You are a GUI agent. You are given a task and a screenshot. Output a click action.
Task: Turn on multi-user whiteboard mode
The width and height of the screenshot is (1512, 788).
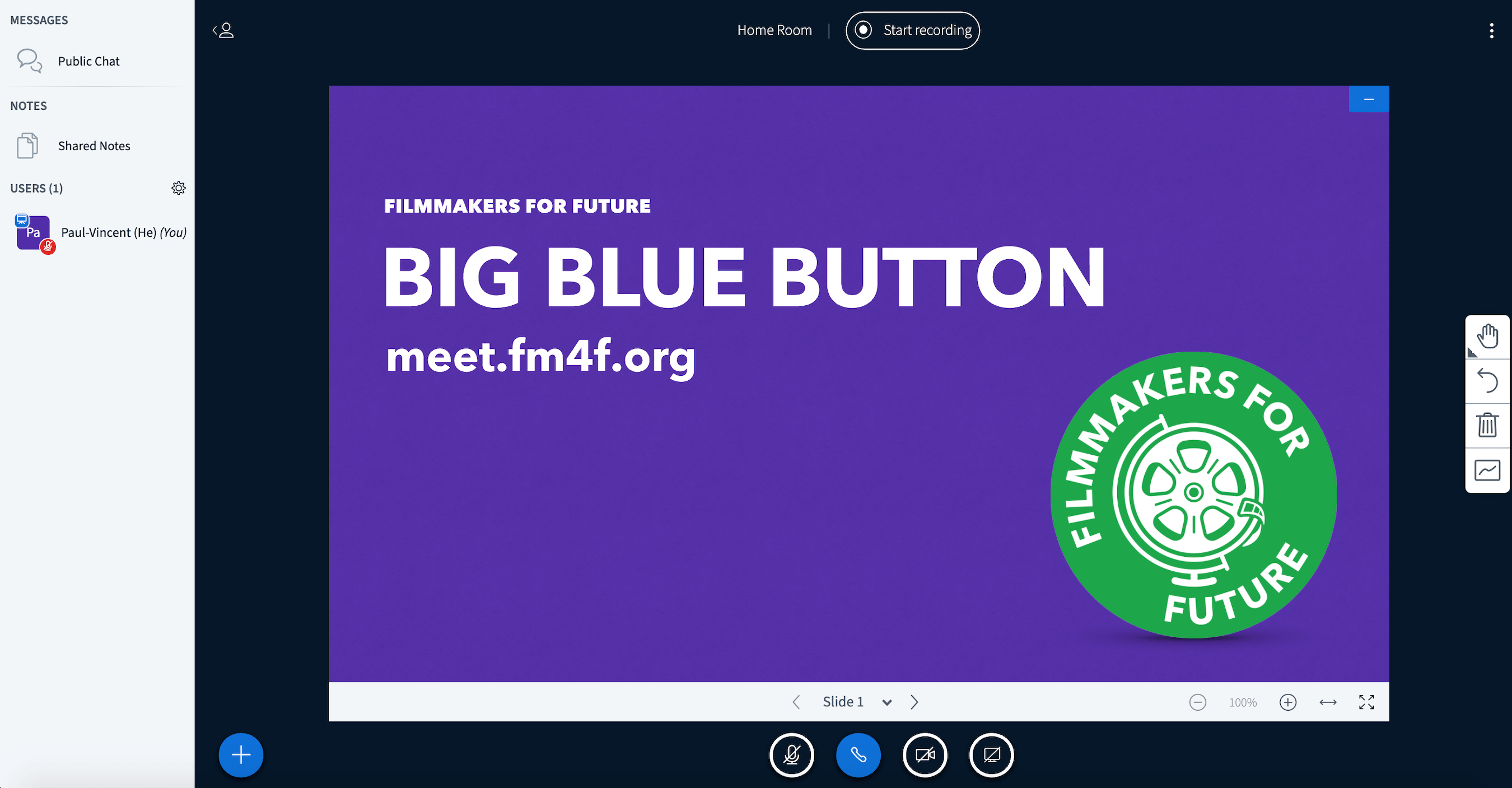[x=1488, y=470]
